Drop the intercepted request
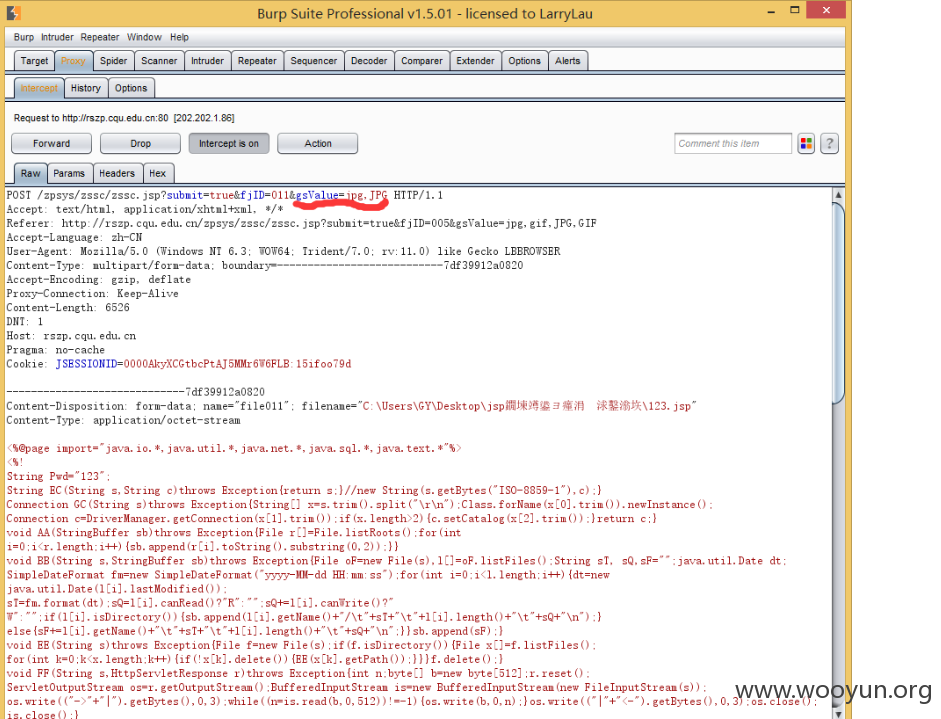The image size is (941, 719). click(140, 143)
